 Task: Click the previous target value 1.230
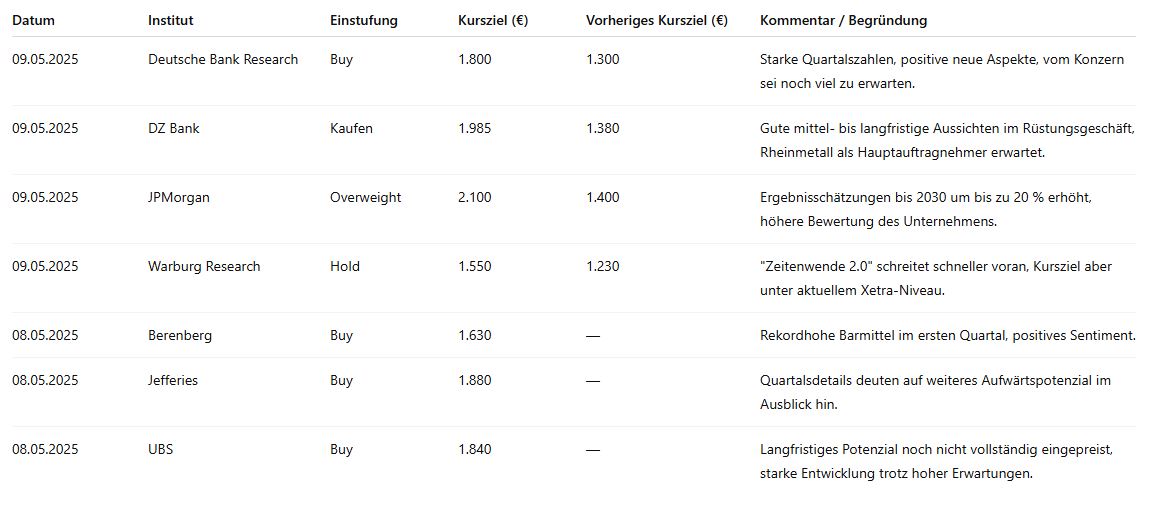(602, 266)
